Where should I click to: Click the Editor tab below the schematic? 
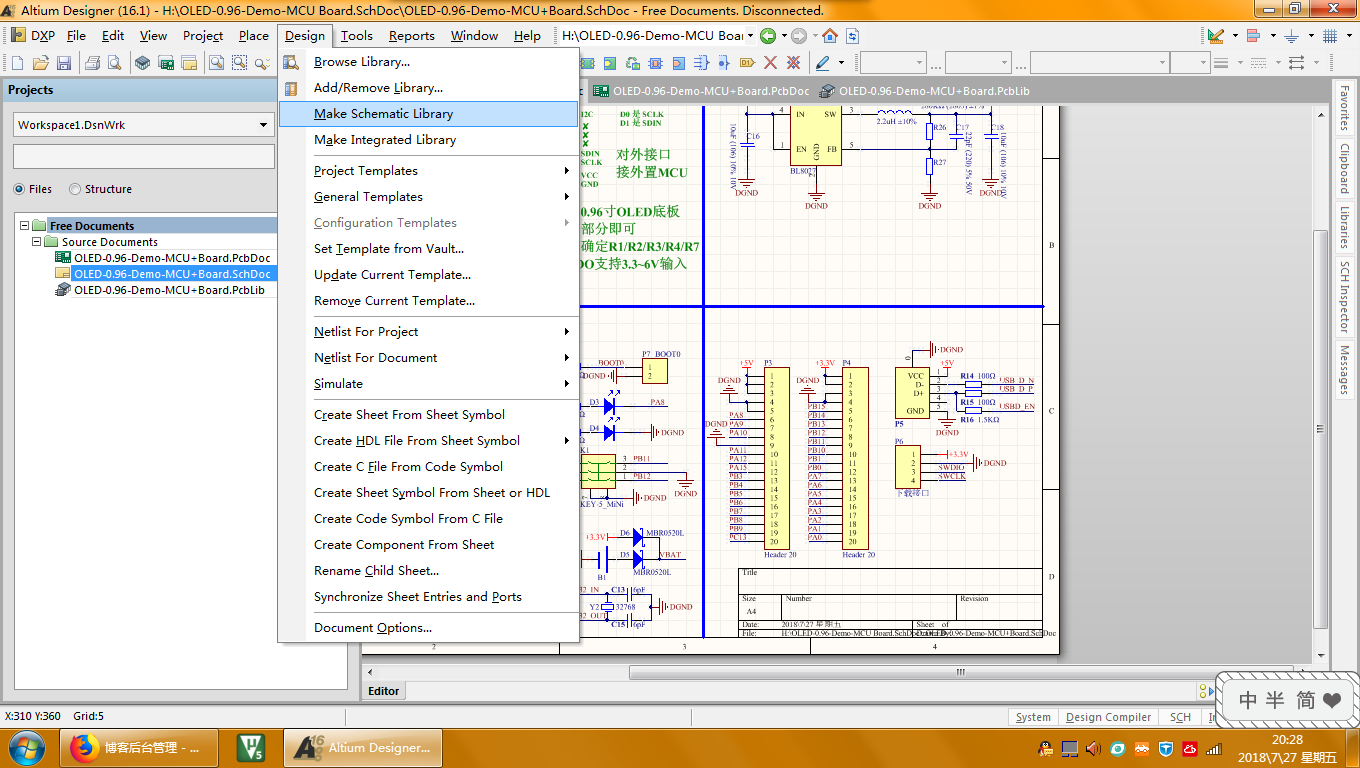pos(384,691)
